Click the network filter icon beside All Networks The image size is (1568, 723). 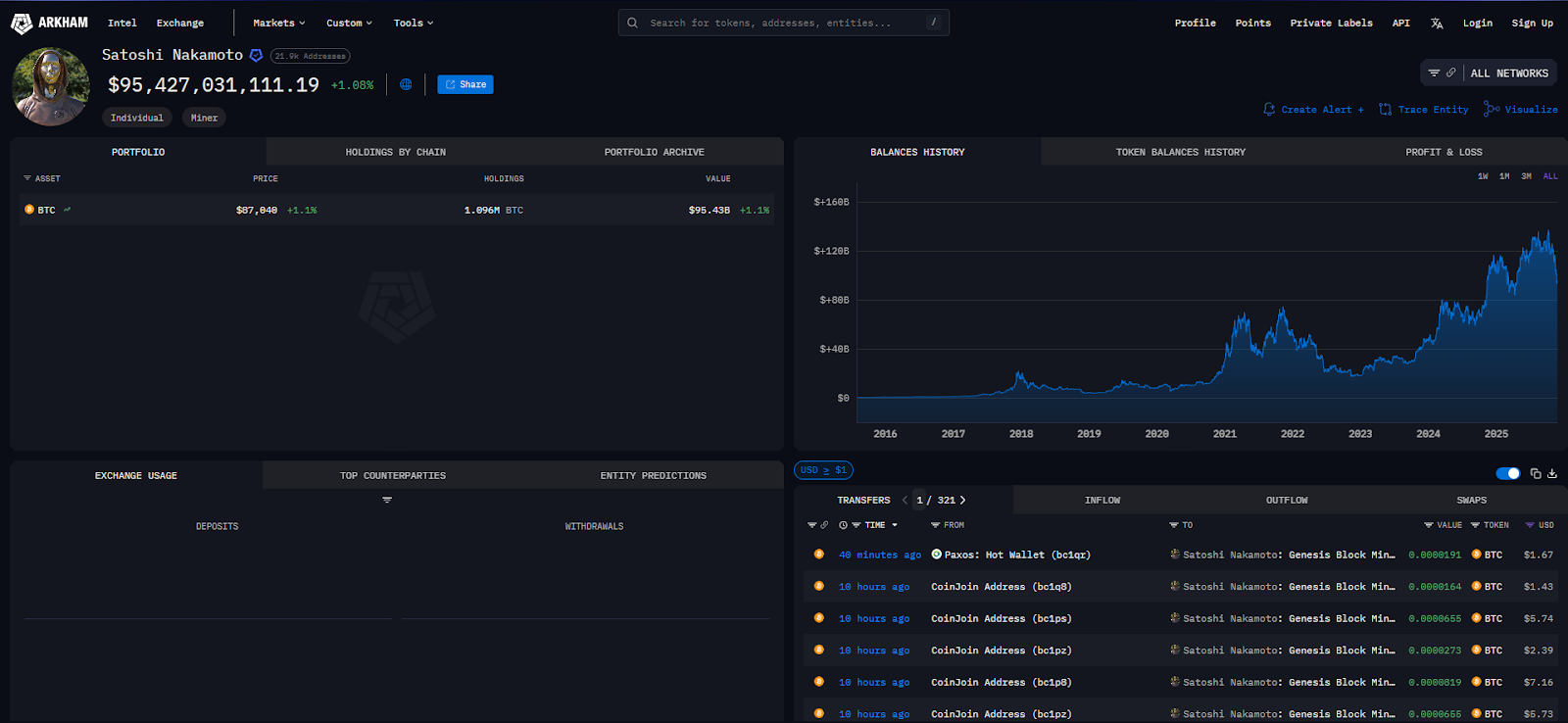point(1434,73)
